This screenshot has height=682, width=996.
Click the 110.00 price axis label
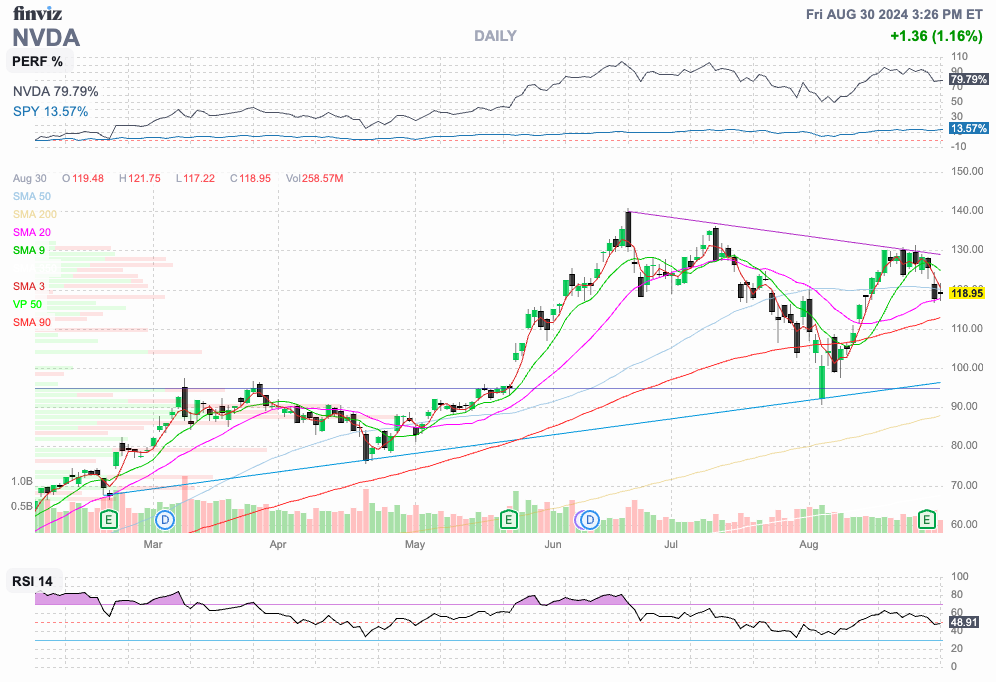pyautogui.click(x=967, y=329)
